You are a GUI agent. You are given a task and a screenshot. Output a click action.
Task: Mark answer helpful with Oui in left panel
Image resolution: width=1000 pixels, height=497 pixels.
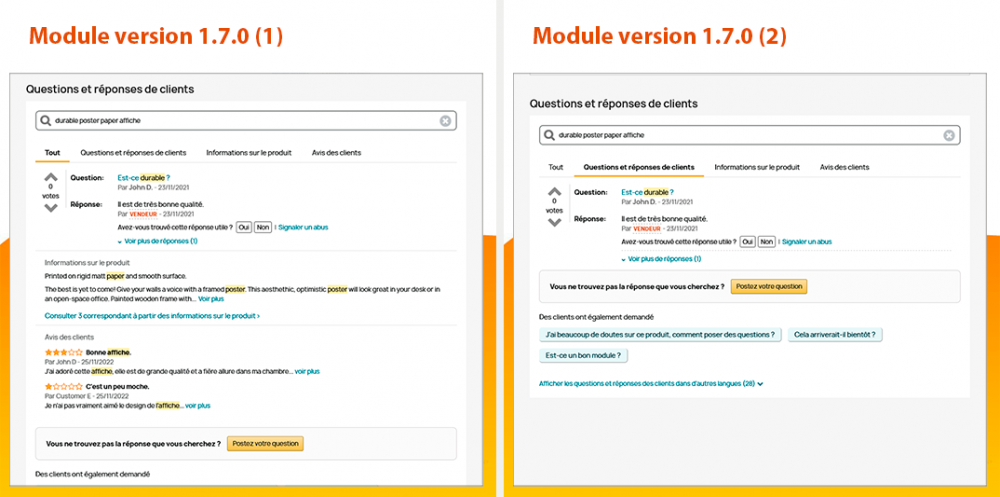pyautogui.click(x=244, y=227)
